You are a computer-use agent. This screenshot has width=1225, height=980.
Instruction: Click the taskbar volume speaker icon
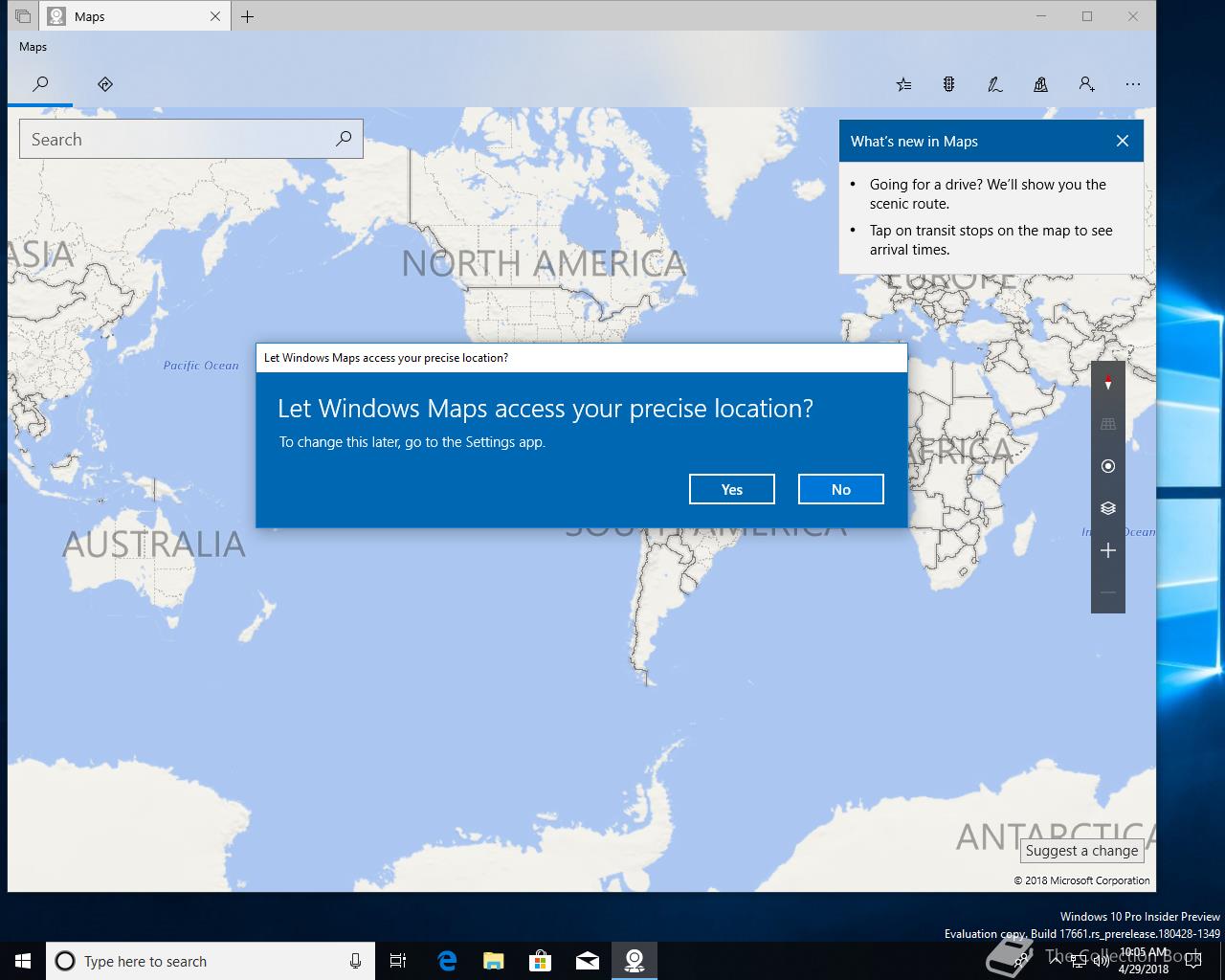pos(1102,961)
